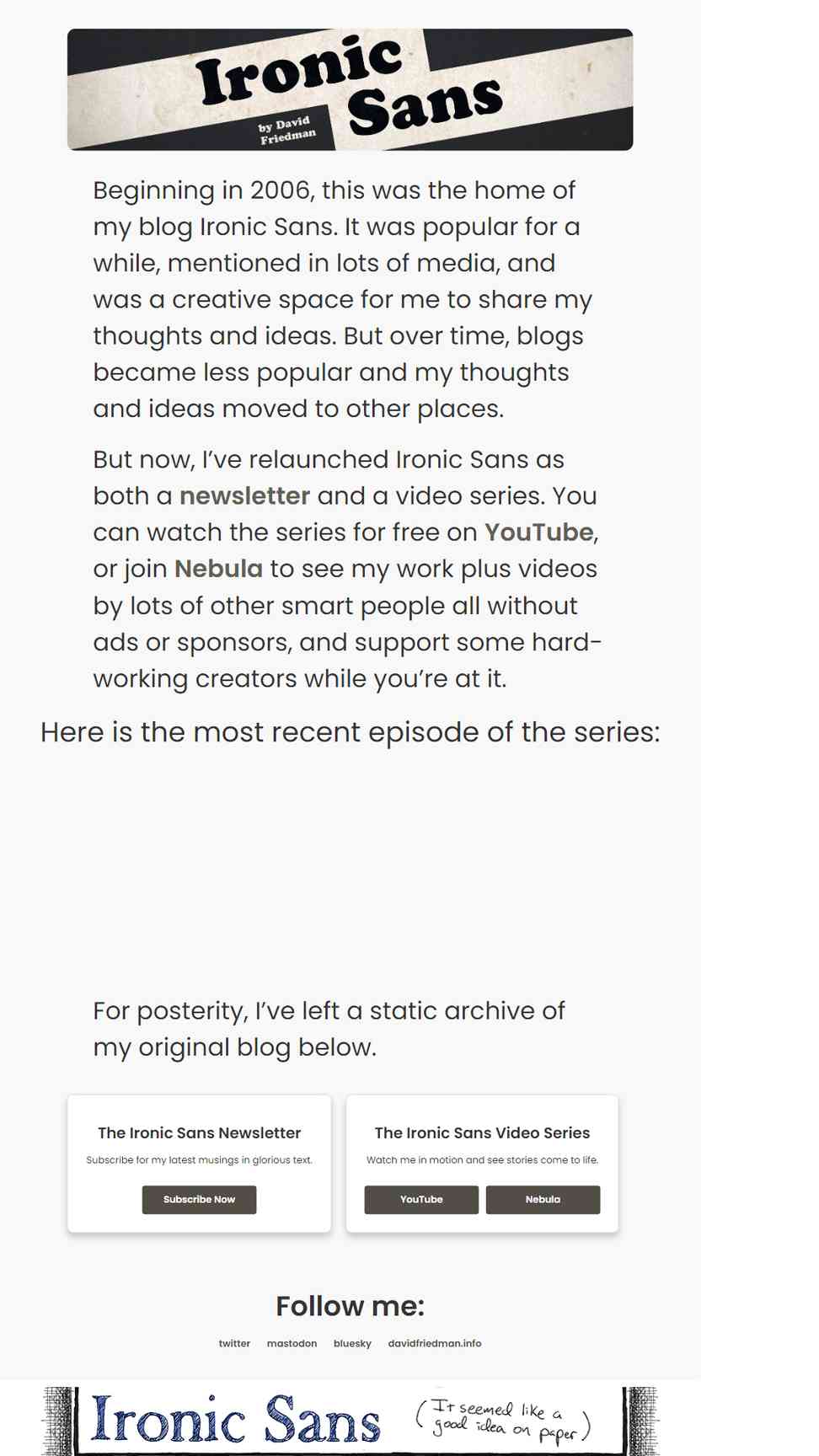This screenshot has width=819, height=1456.
Task: Click the Nebula button in Video Series card
Action: click(543, 1199)
